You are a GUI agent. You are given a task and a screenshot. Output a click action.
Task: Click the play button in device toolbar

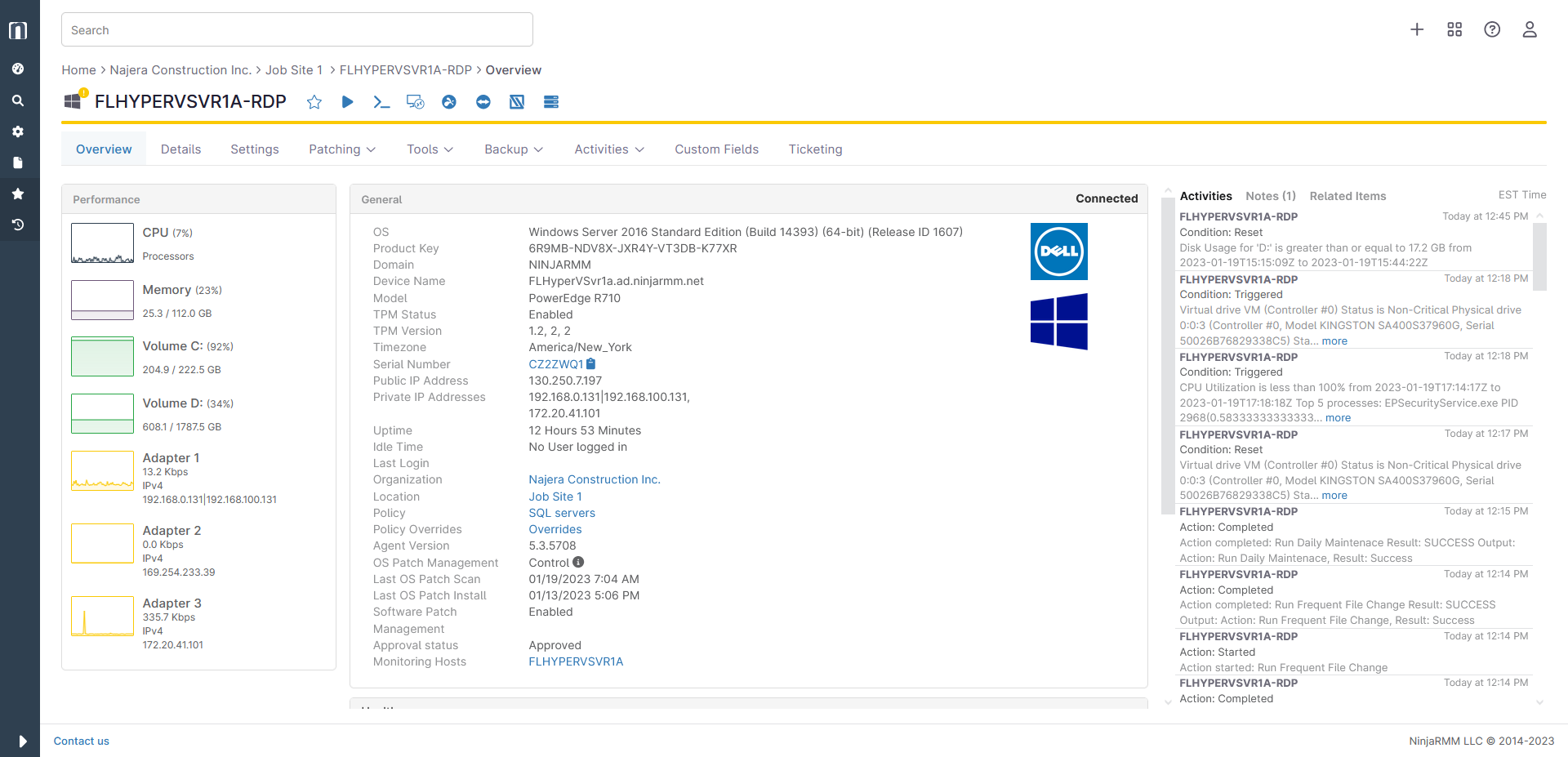[x=348, y=102]
